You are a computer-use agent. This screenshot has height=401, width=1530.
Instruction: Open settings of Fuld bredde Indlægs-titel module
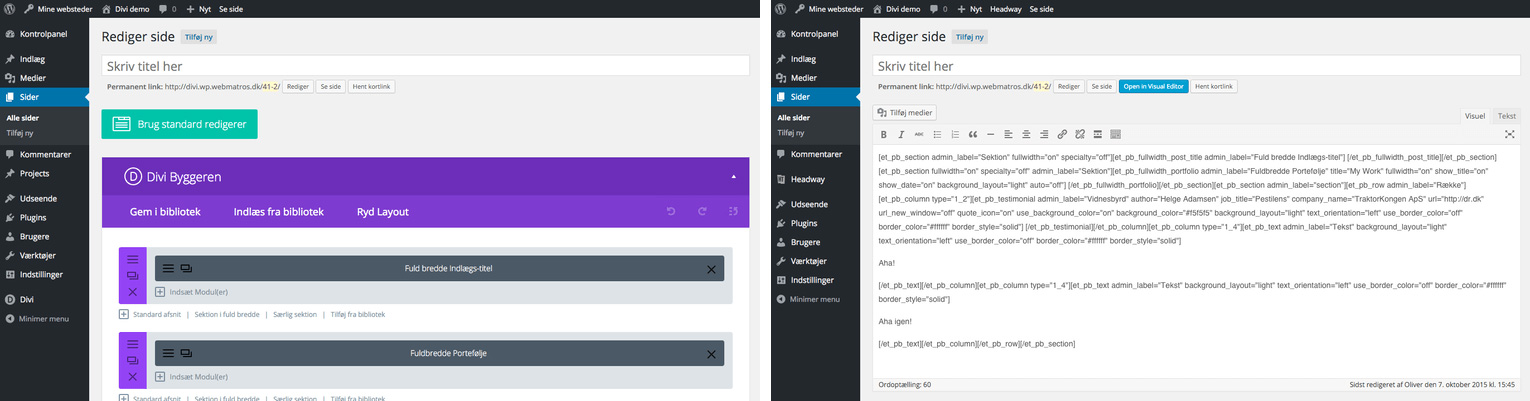tap(168, 269)
